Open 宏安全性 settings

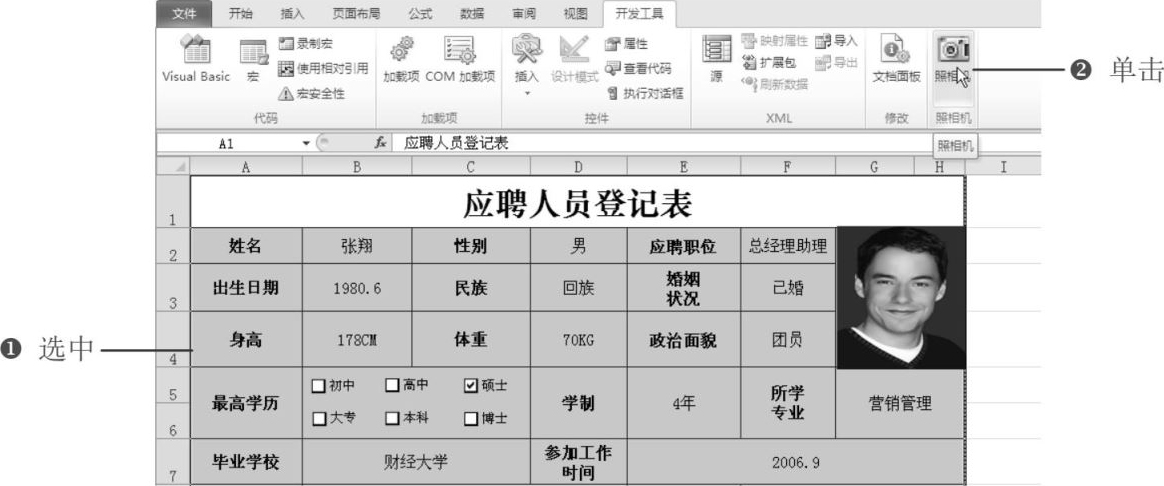coord(311,93)
